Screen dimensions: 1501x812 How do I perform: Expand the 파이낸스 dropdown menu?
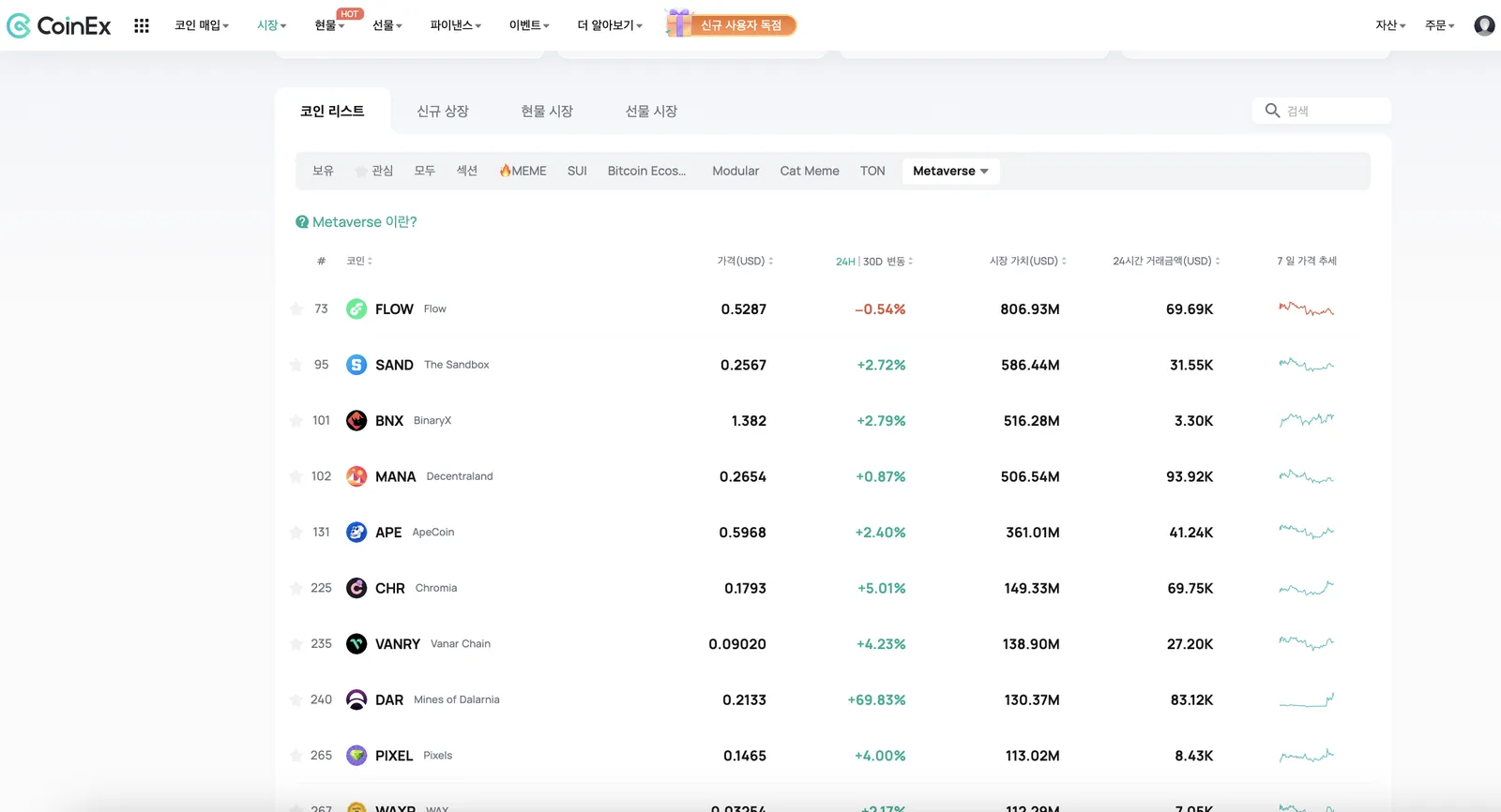click(x=456, y=25)
